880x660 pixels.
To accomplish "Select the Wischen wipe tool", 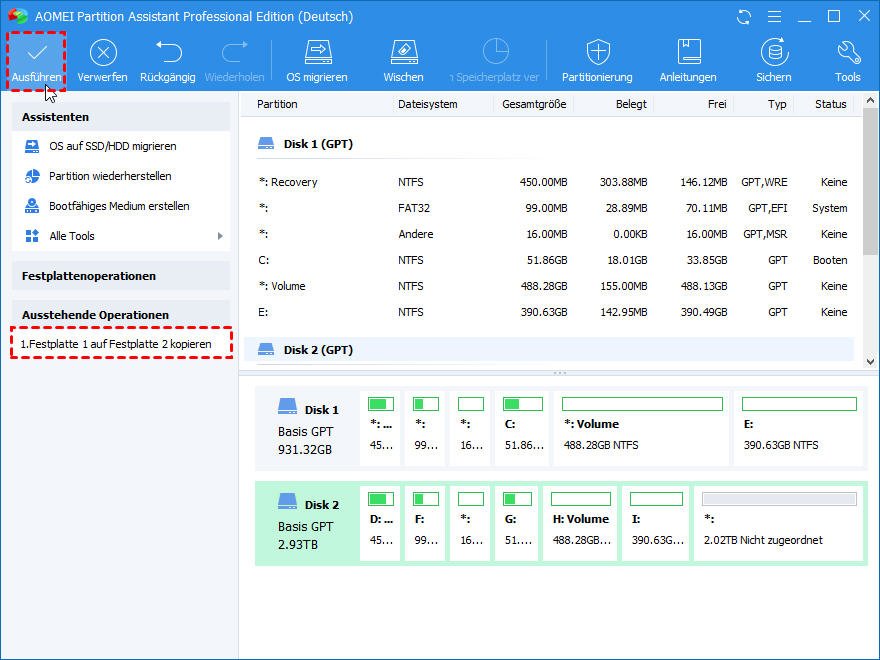I will tap(403, 54).
